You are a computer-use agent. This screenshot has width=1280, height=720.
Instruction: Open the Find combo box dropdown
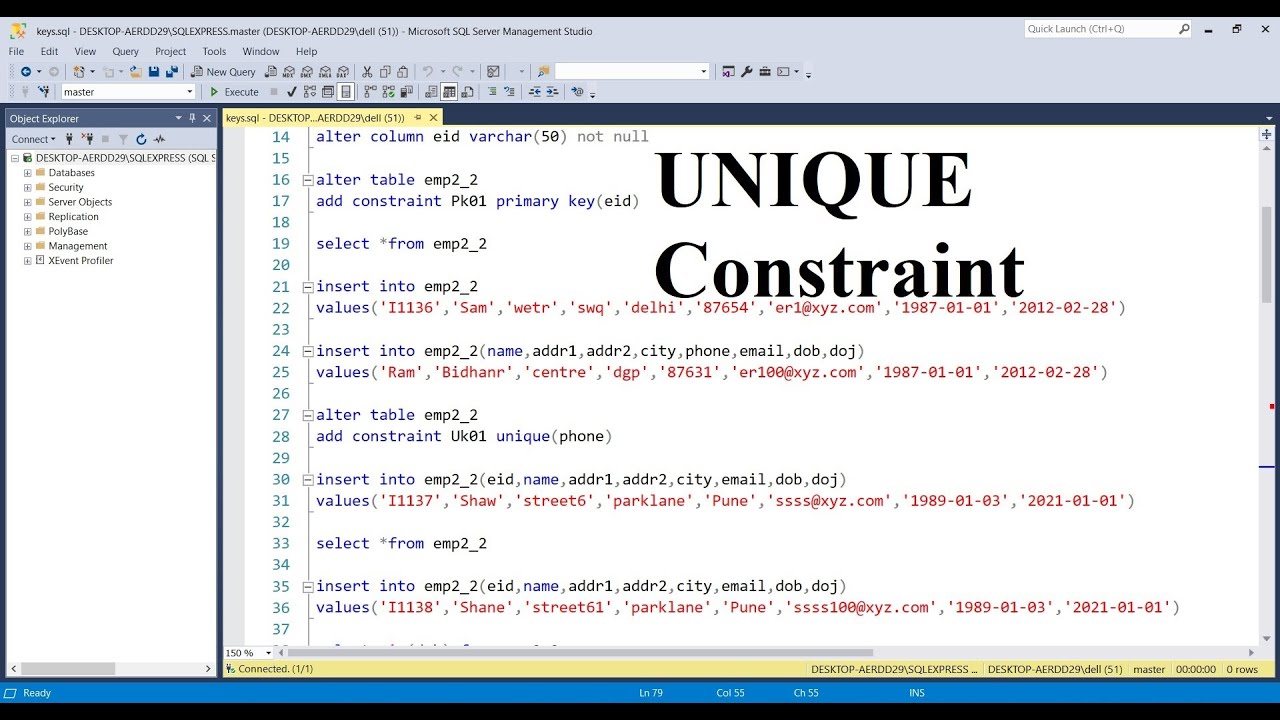pyautogui.click(x=704, y=72)
